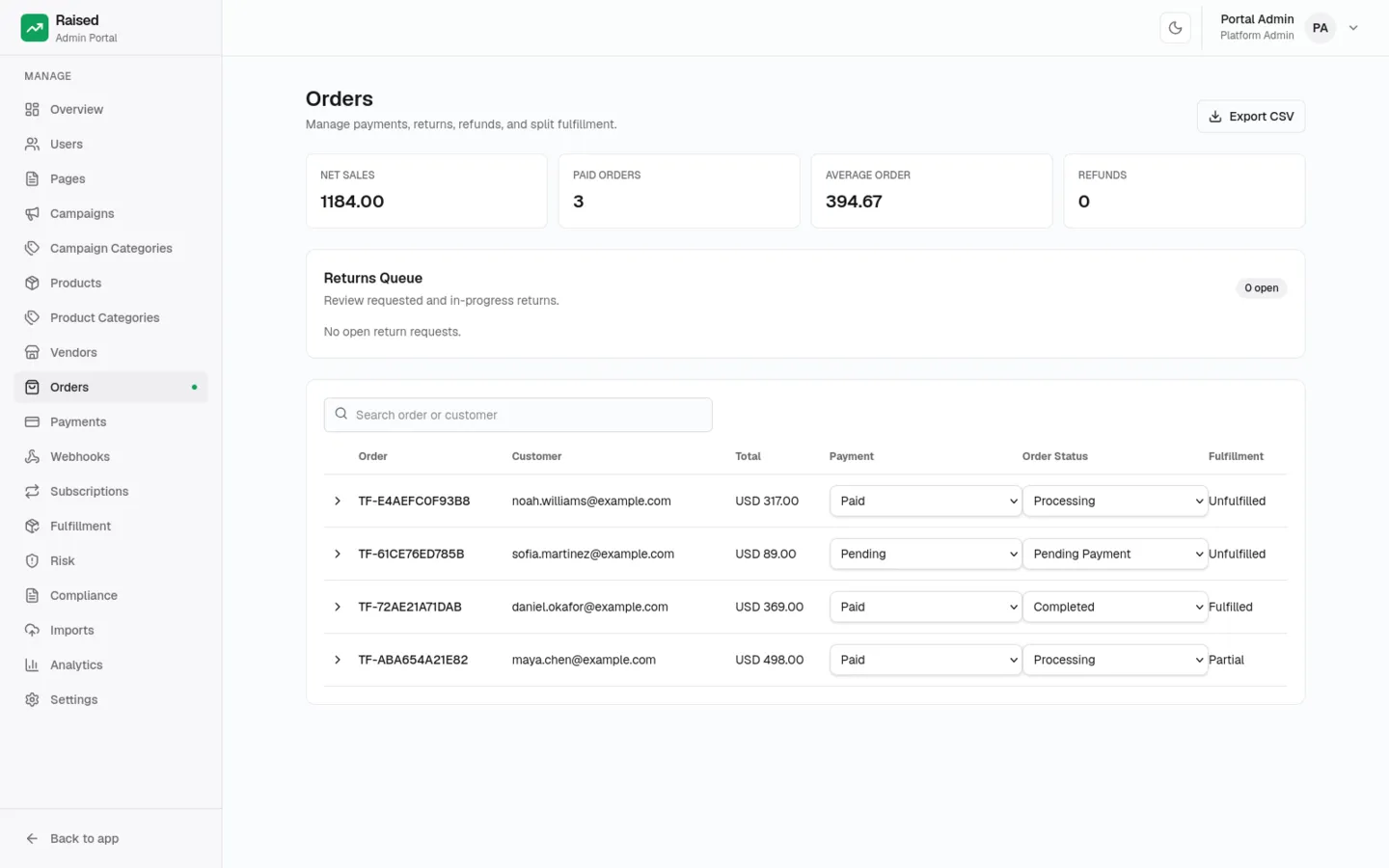The image size is (1389, 868).
Task: Open order status dropdown for noah.williams
Action: [1115, 501]
